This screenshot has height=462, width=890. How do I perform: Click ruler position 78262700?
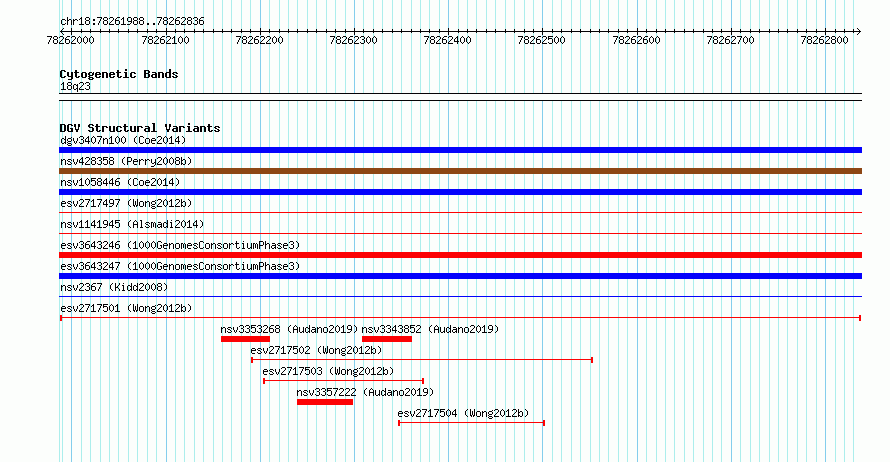pyautogui.click(x=731, y=40)
